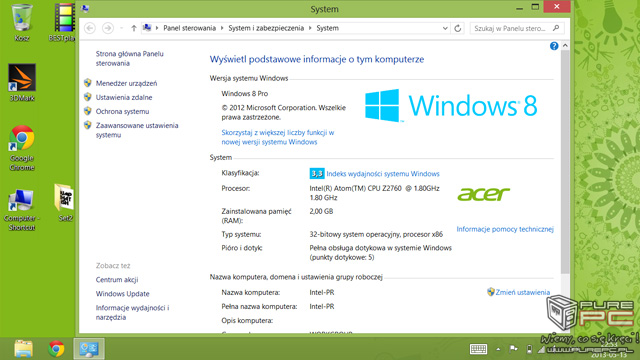This screenshot has height=360, width=640.
Task: Close the System window
Action: coord(557,7)
